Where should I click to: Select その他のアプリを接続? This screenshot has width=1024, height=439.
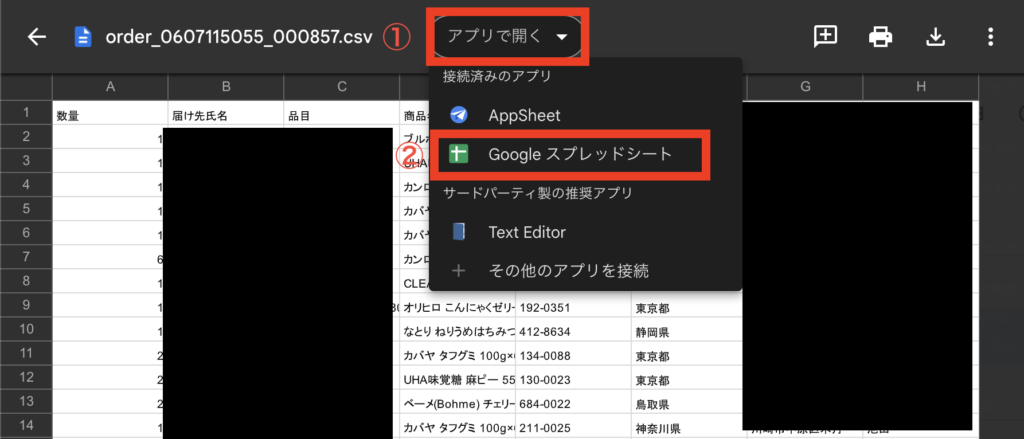click(585, 270)
